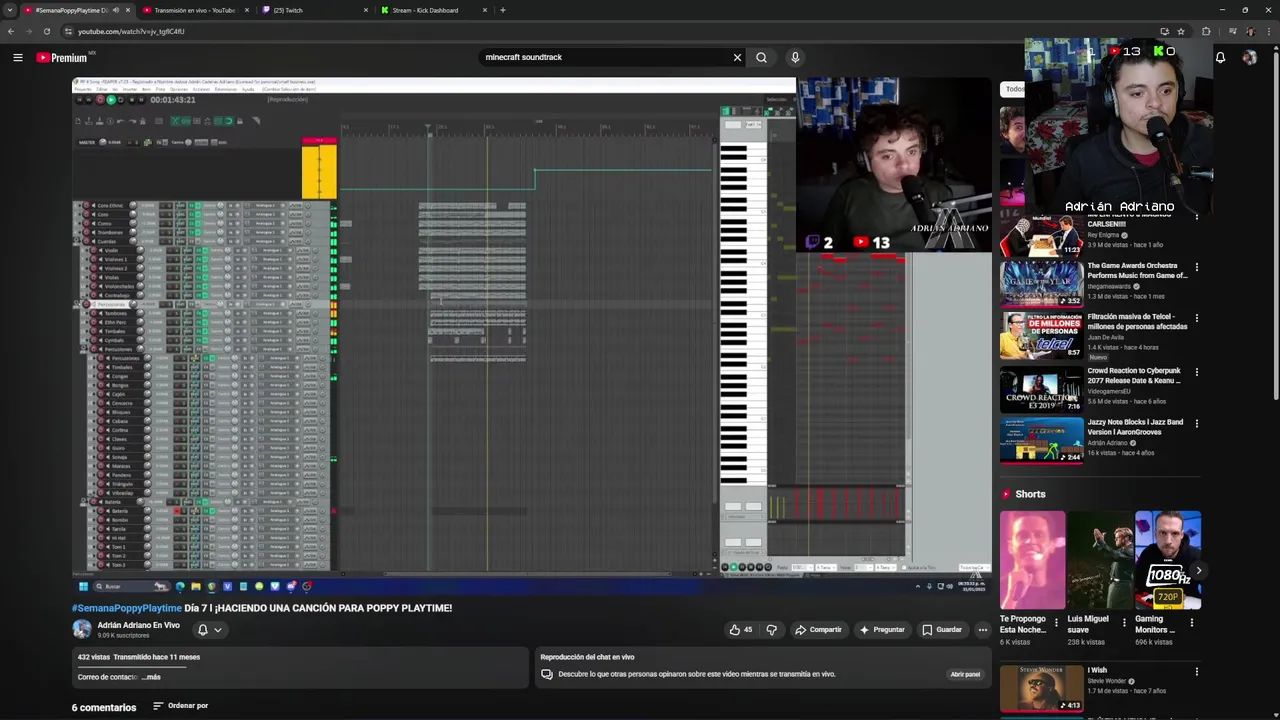The width and height of the screenshot is (1280, 720).
Task: Dislike the video with thumbs down
Action: (771, 630)
